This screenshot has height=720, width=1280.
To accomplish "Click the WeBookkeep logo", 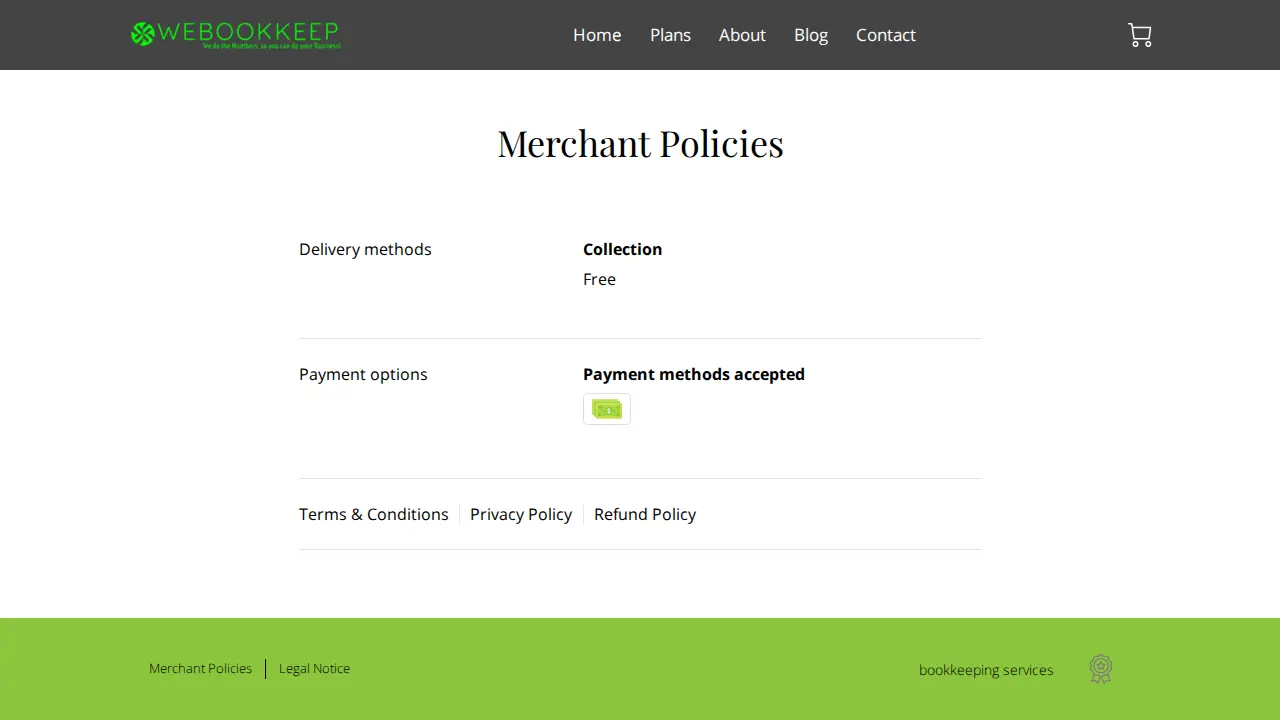I will point(236,35).
